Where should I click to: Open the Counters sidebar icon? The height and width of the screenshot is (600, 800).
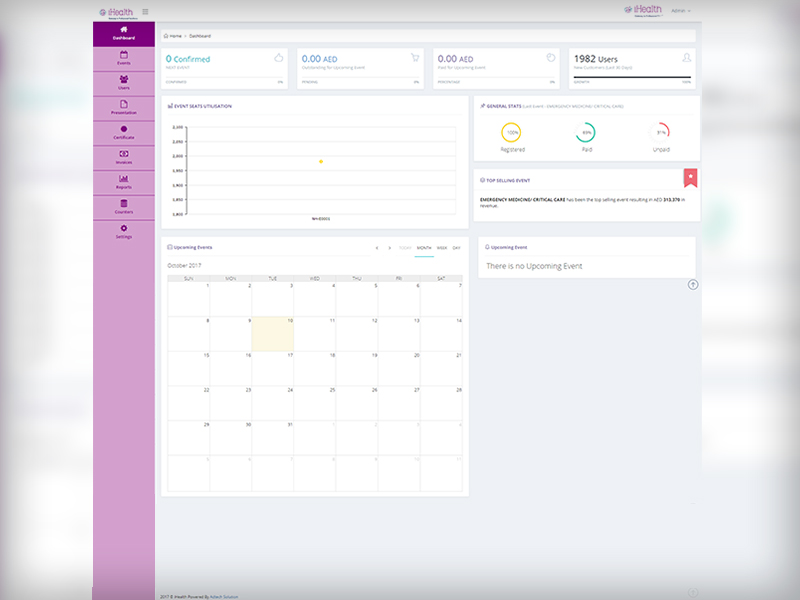point(124,207)
